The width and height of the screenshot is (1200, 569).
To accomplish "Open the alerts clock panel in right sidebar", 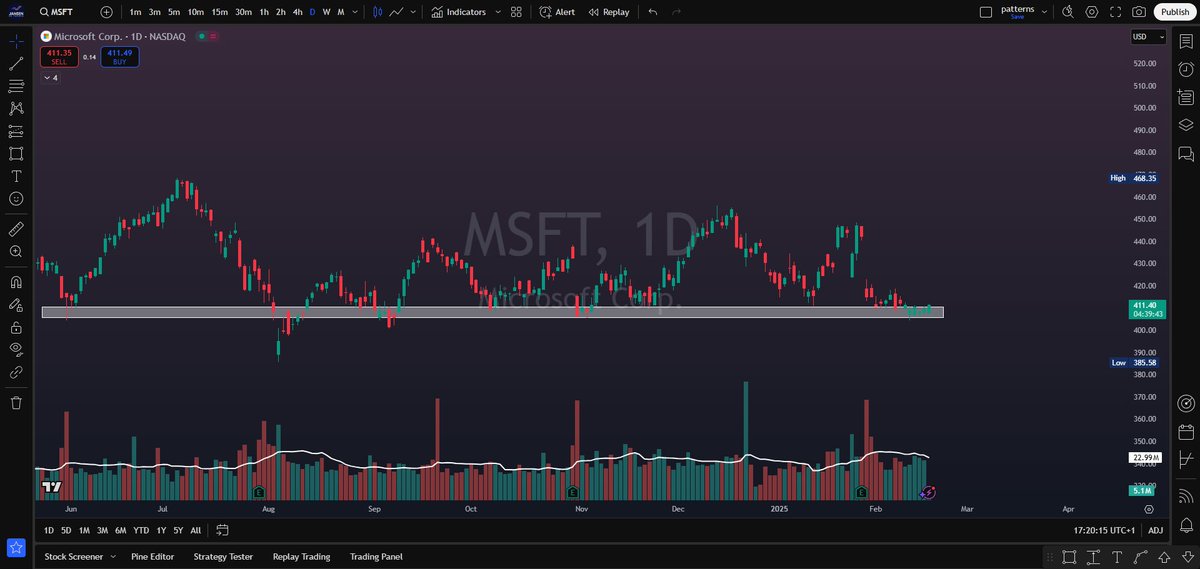I will [x=1185, y=69].
